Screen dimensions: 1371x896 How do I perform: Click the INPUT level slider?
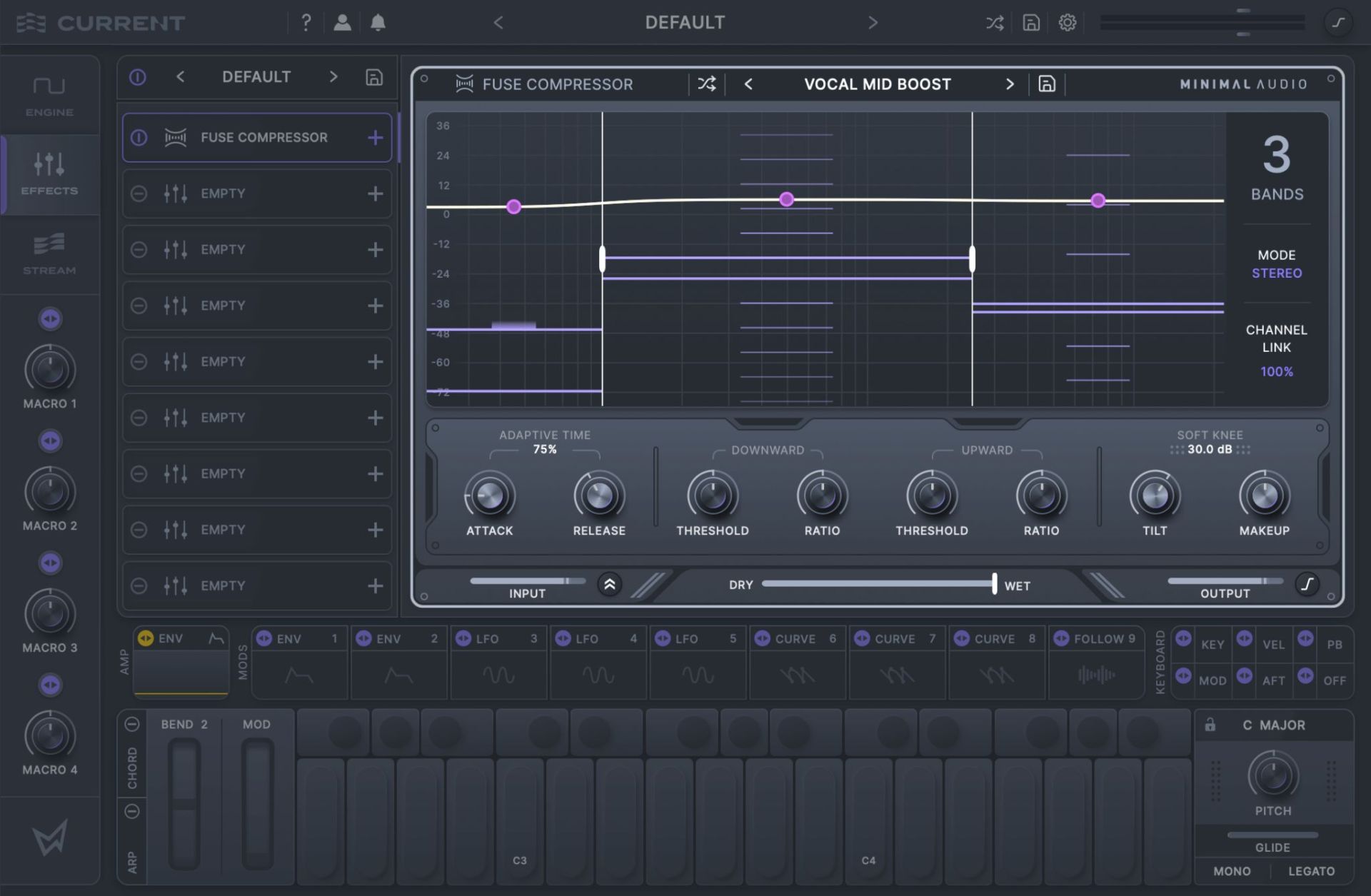[x=527, y=580]
